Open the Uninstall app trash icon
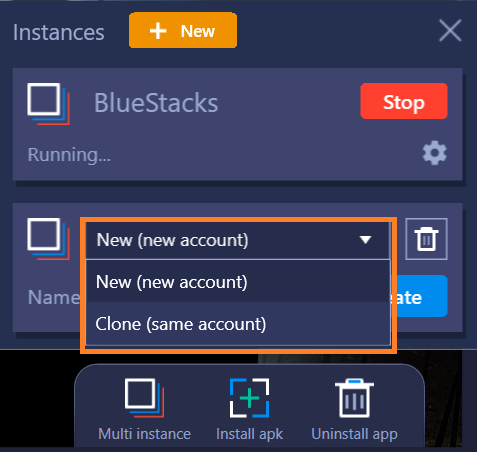477x452 pixels. (x=354, y=398)
